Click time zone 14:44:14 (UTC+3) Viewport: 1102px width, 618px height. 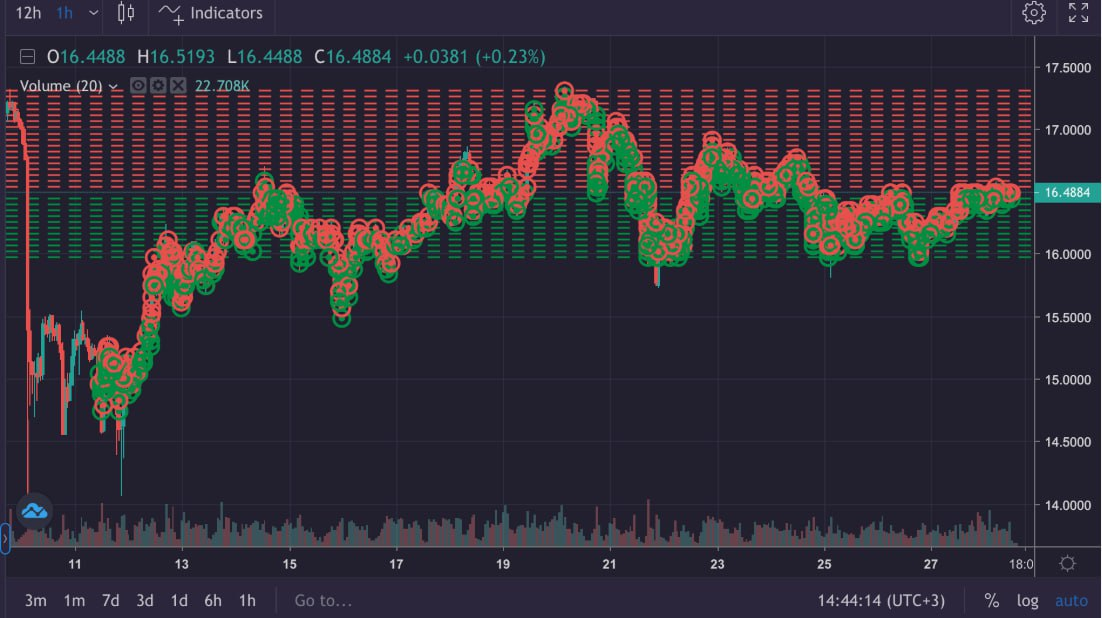pos(881,600)
